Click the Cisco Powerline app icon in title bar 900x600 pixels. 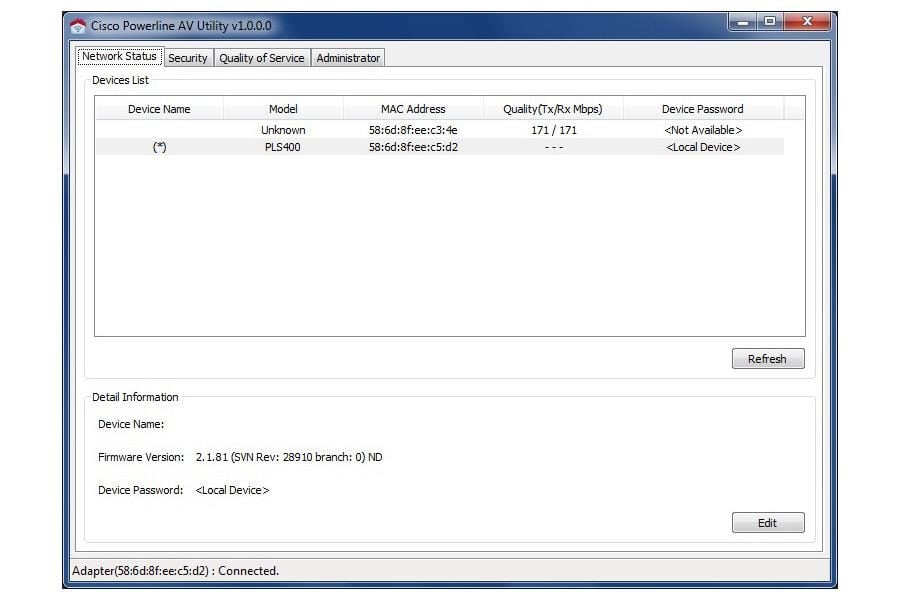77,26
